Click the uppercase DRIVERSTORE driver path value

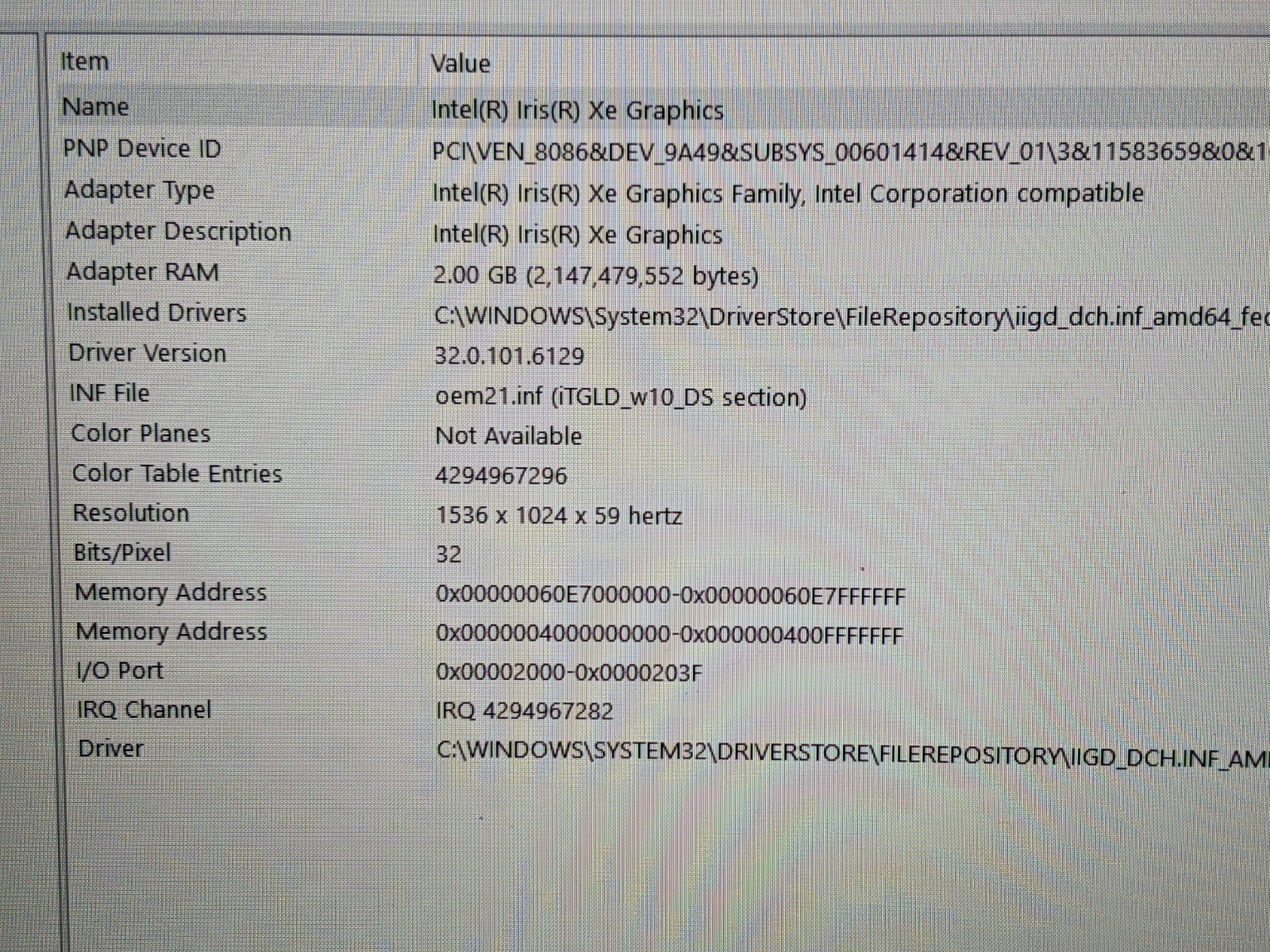[x=853, y=754]
